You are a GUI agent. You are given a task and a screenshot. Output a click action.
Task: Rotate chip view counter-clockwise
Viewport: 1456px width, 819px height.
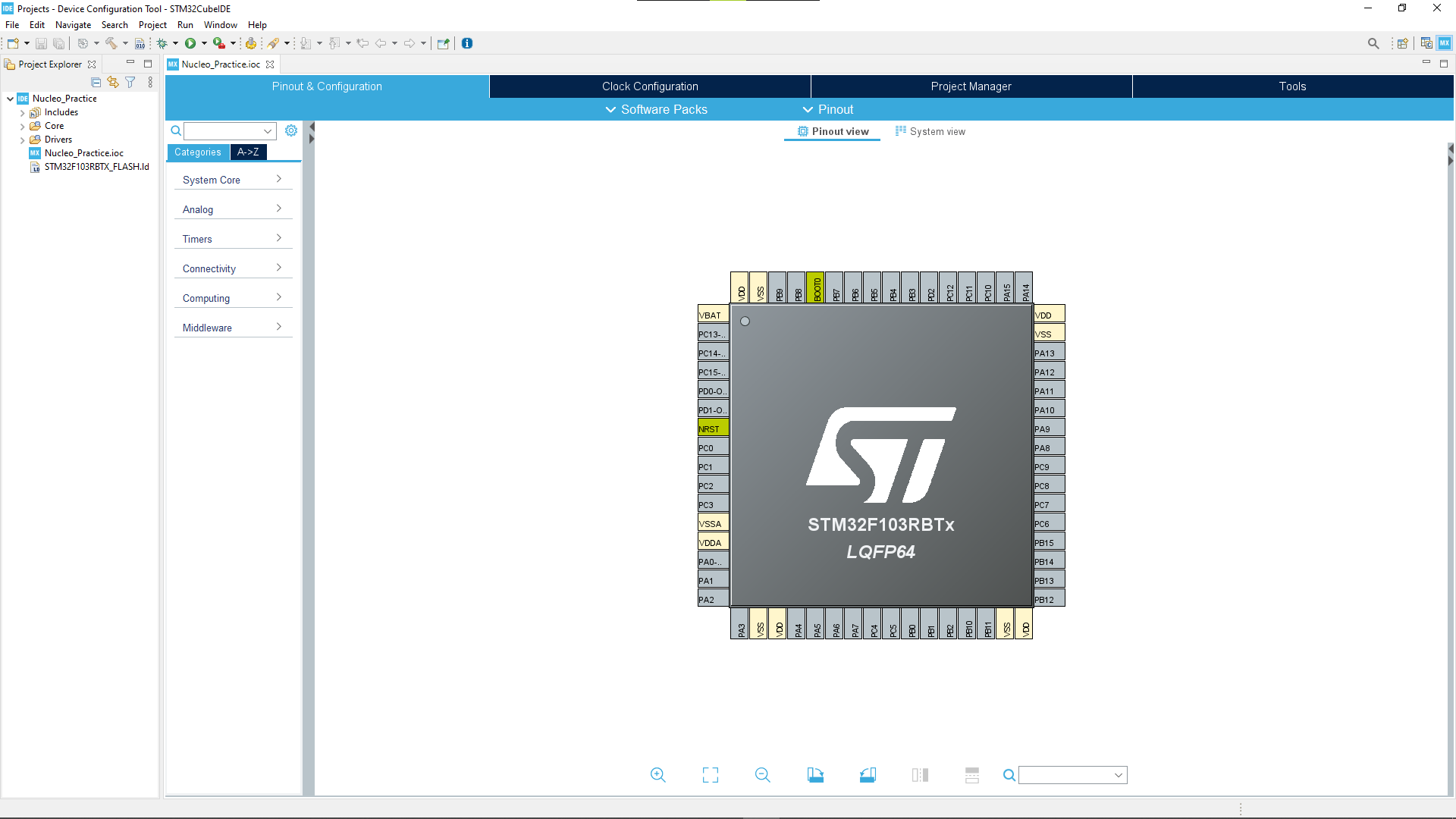(868, 775)
